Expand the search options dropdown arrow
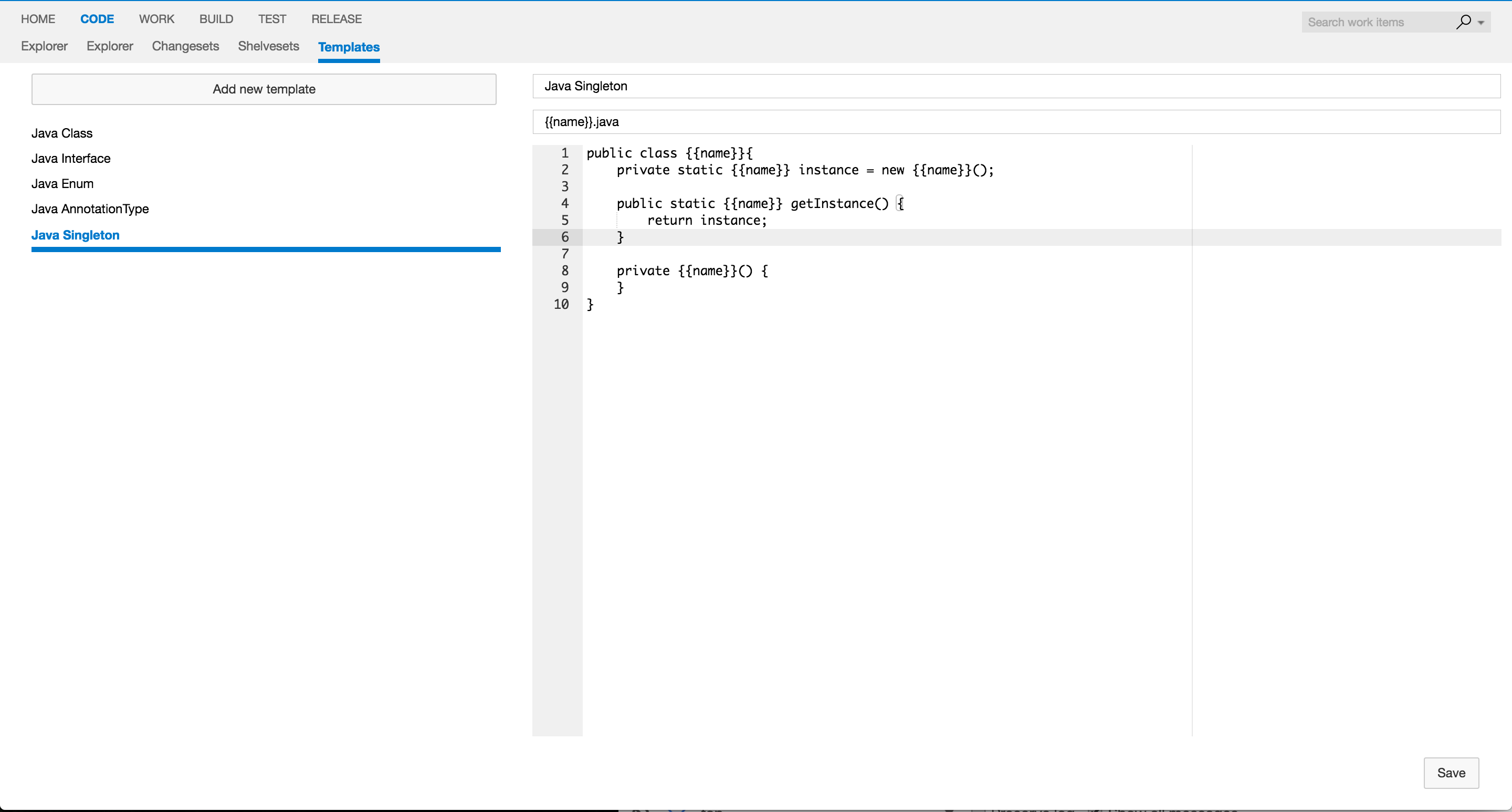1512x812 pixels. pyautogui.click(x=1481, y=23)
